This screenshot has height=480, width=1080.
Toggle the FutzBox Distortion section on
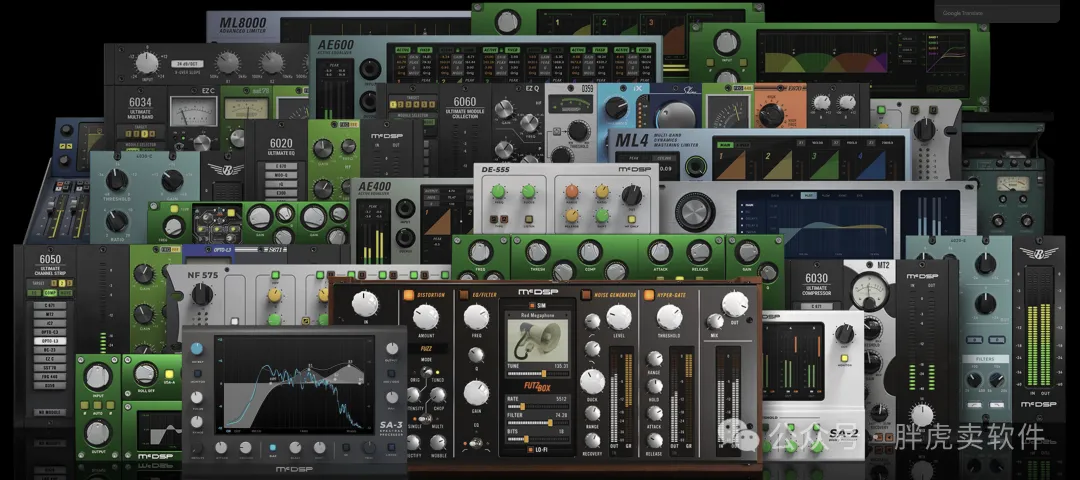click(409, 295)
